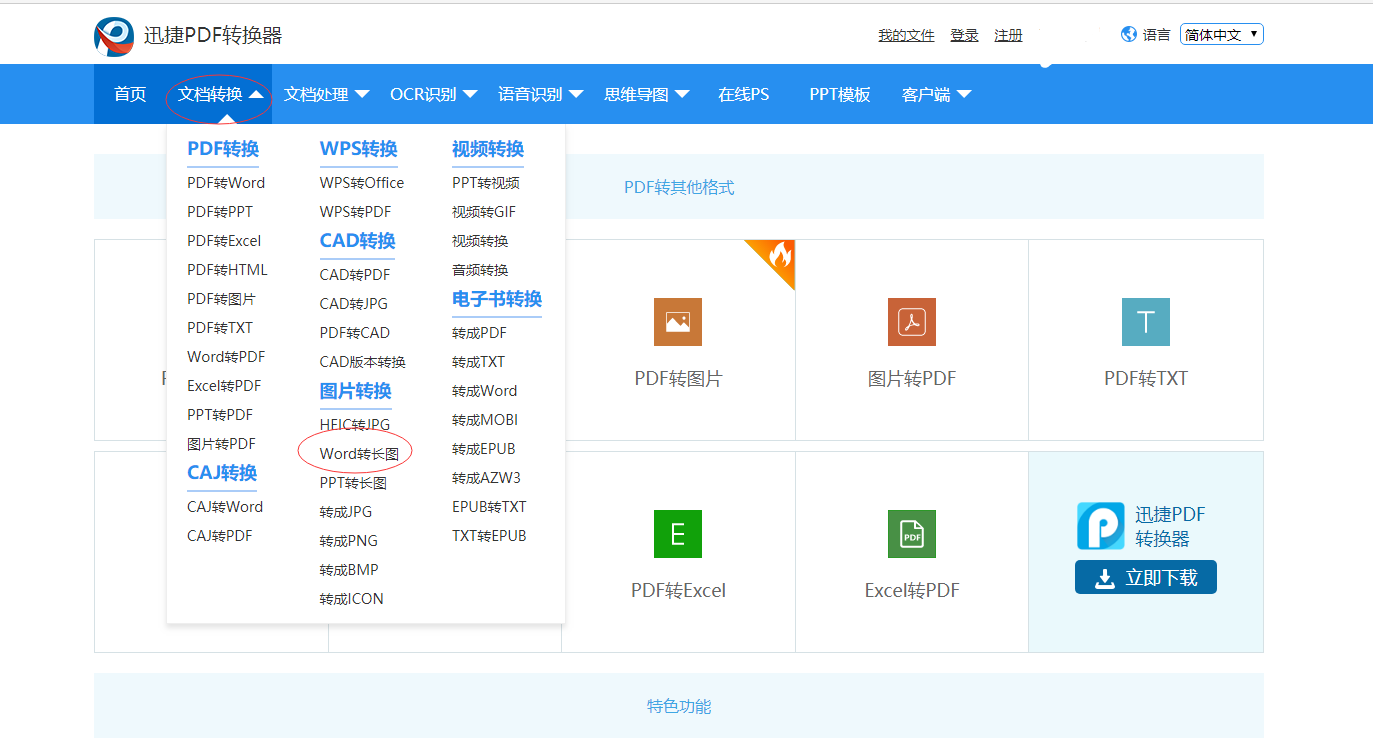Select 转成BMP in the menu
1373x753 pixels.
click(x=349, y=570)
